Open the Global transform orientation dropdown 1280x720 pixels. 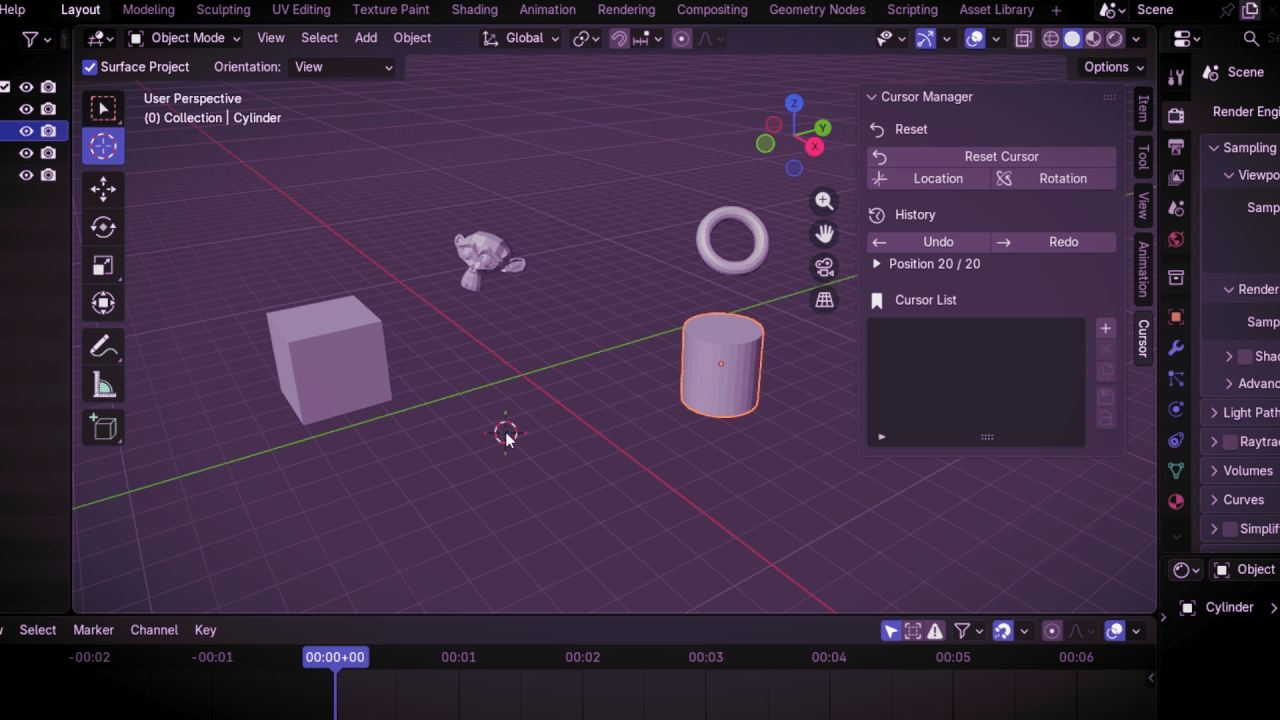point(520,38)
